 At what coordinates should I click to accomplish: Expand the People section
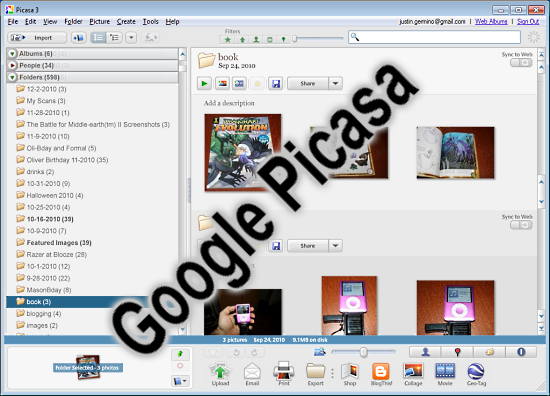pyautogui.click(x=12, y=65)
